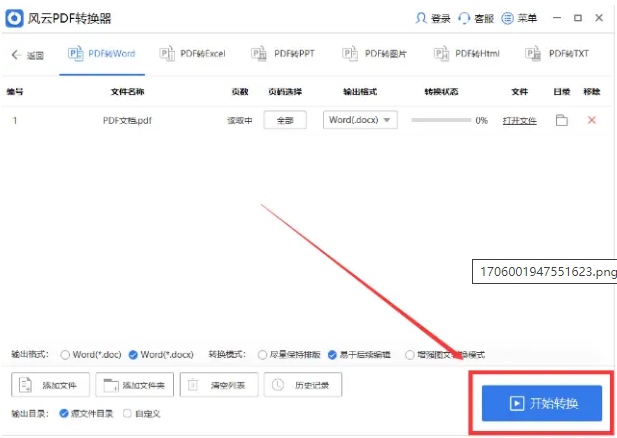Click the 转换状态 column header
The width and height of the screenshot is (617, 438).
coord(441,92)
